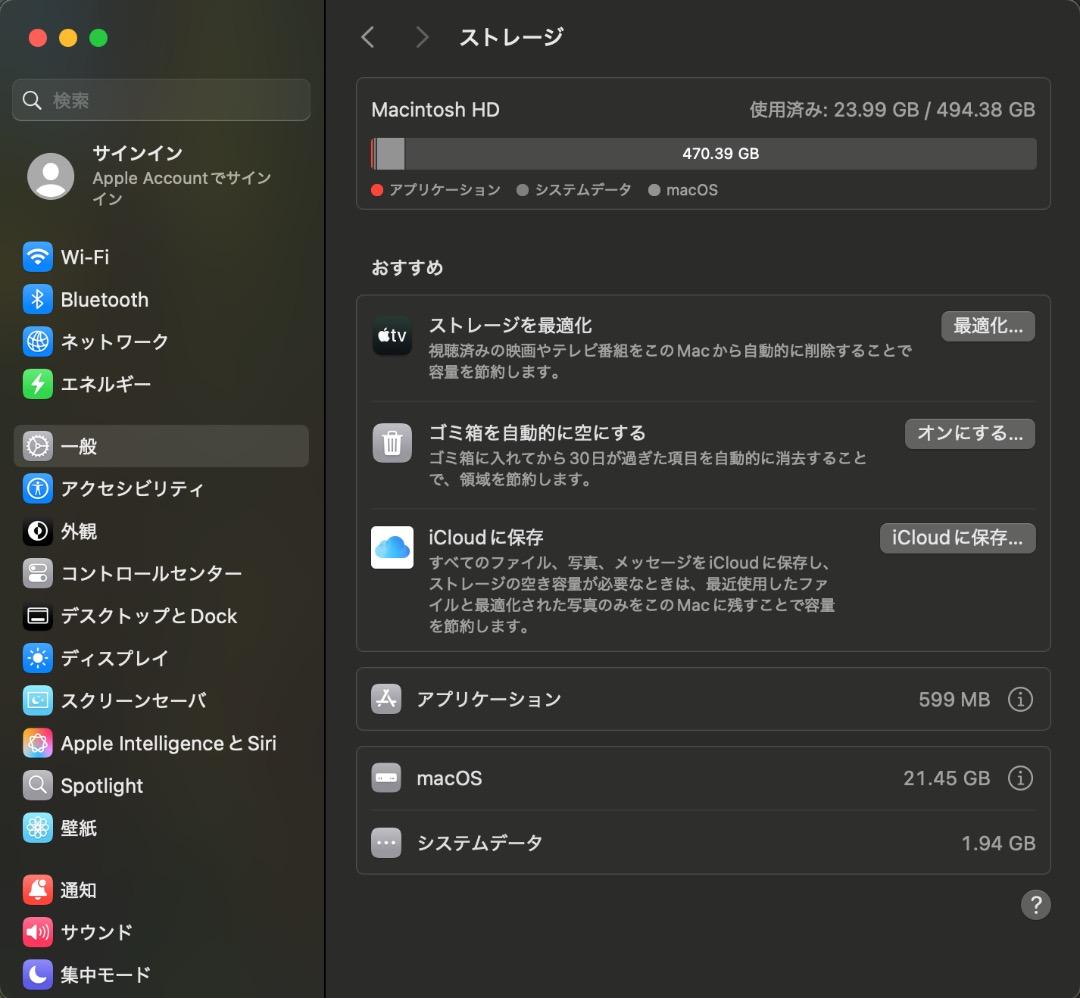Screen dimensions: 1080x998
Task: Click the サインイン Apple Account entry
Action: [x=161, y=176]
